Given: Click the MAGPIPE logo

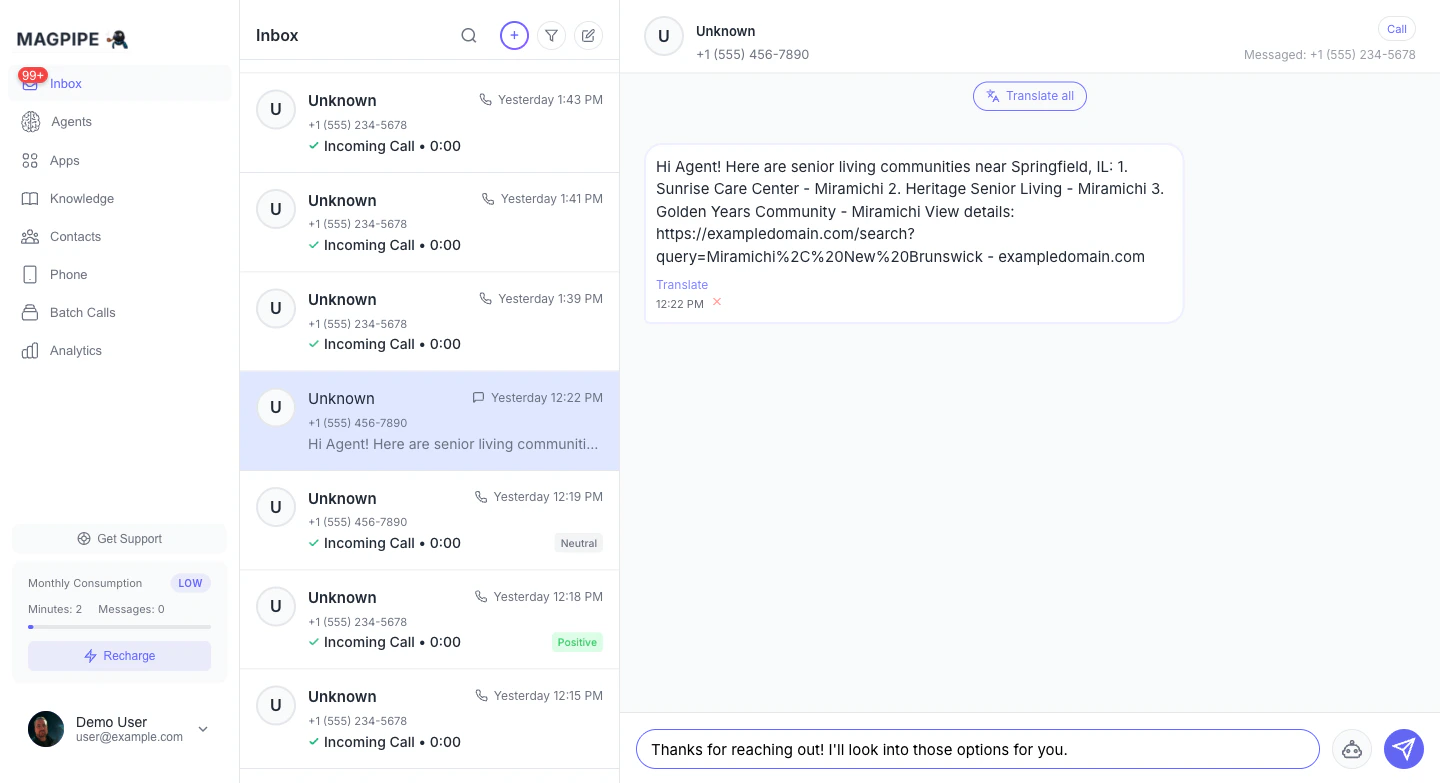Looking at the screenshot, I should [73, 39].
